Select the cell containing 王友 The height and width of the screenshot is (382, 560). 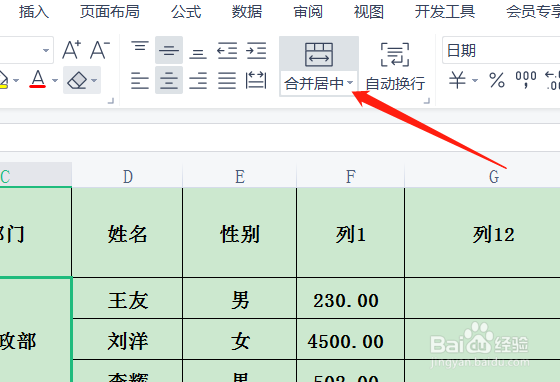(x=128, y=298)
